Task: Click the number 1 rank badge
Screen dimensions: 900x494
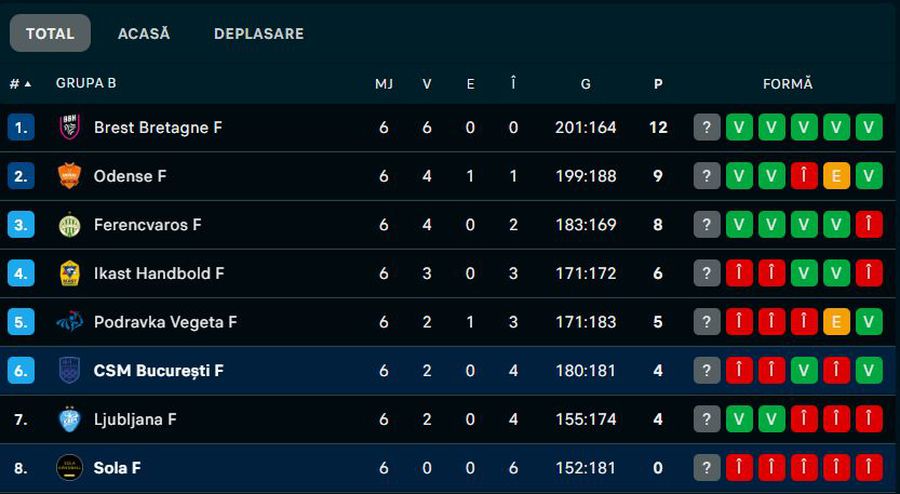Action: 21,127
